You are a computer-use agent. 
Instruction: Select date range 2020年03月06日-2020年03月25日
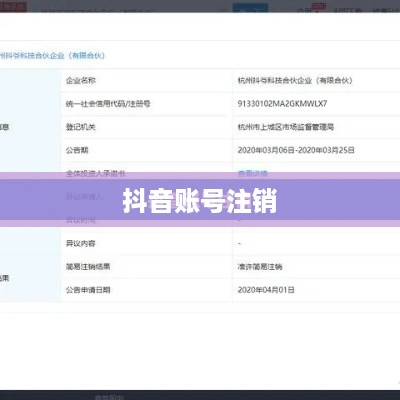point(296,150)
